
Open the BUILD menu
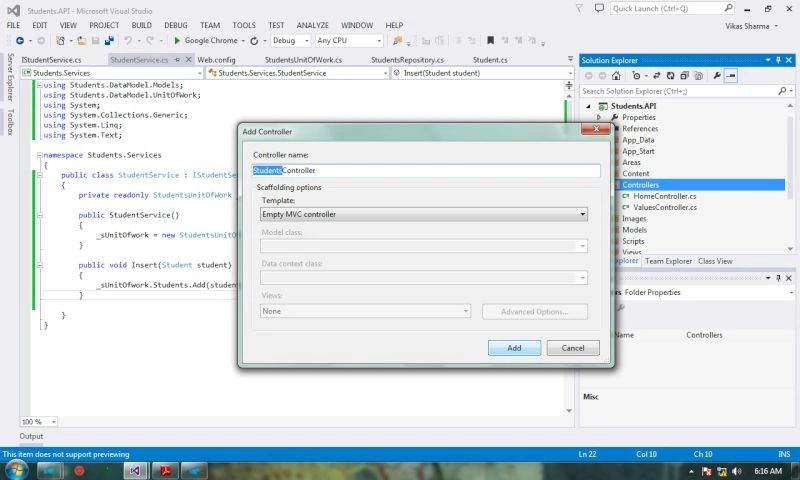141,25
